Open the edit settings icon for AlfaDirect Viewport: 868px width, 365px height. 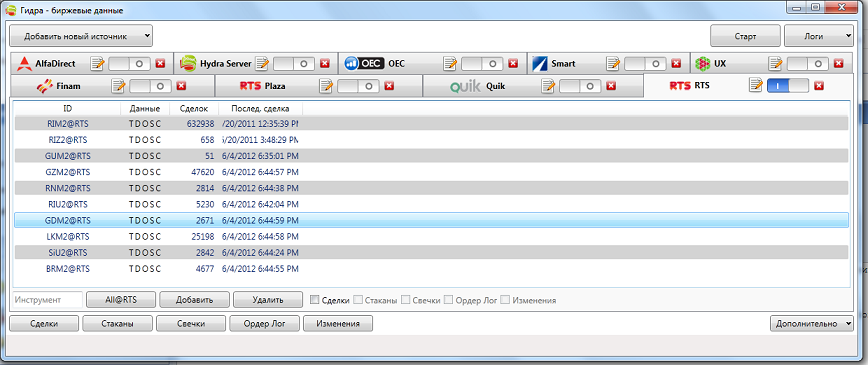point(97,64)
